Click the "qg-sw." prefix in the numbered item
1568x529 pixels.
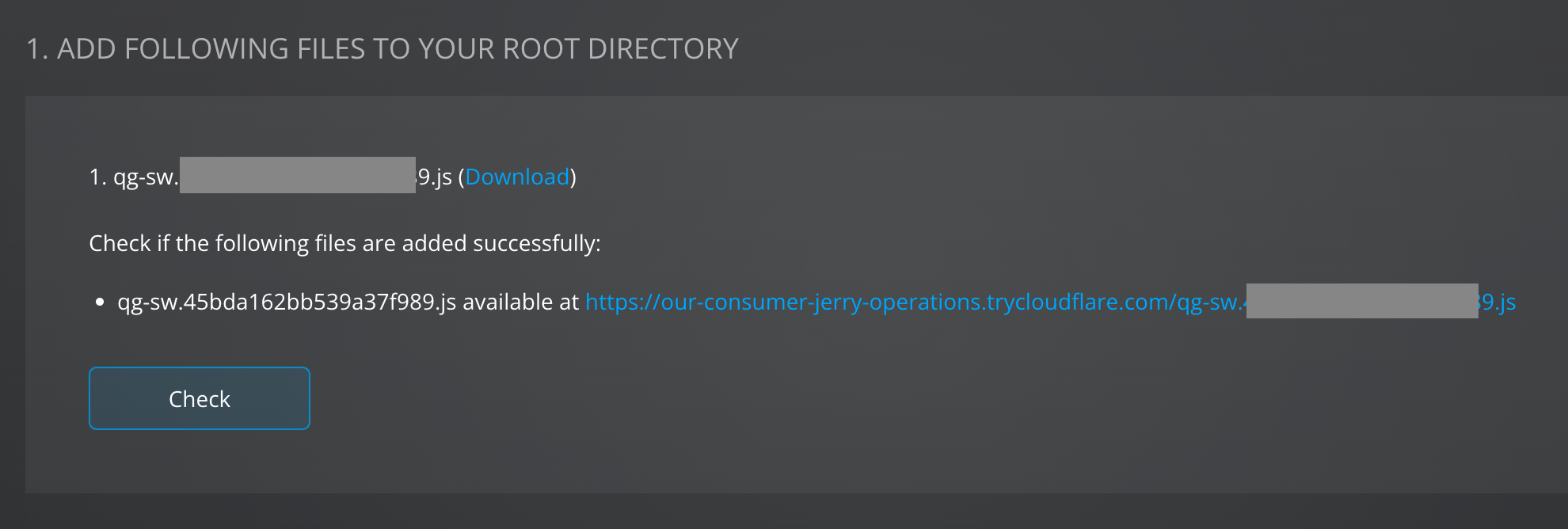(146, 177)
